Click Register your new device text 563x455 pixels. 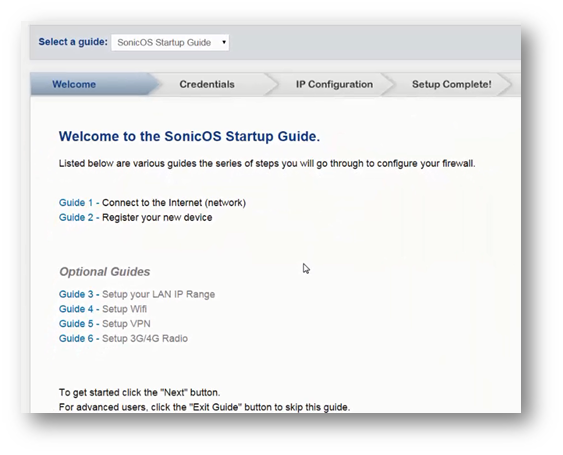pyautogui.click(x=157, y=218)
